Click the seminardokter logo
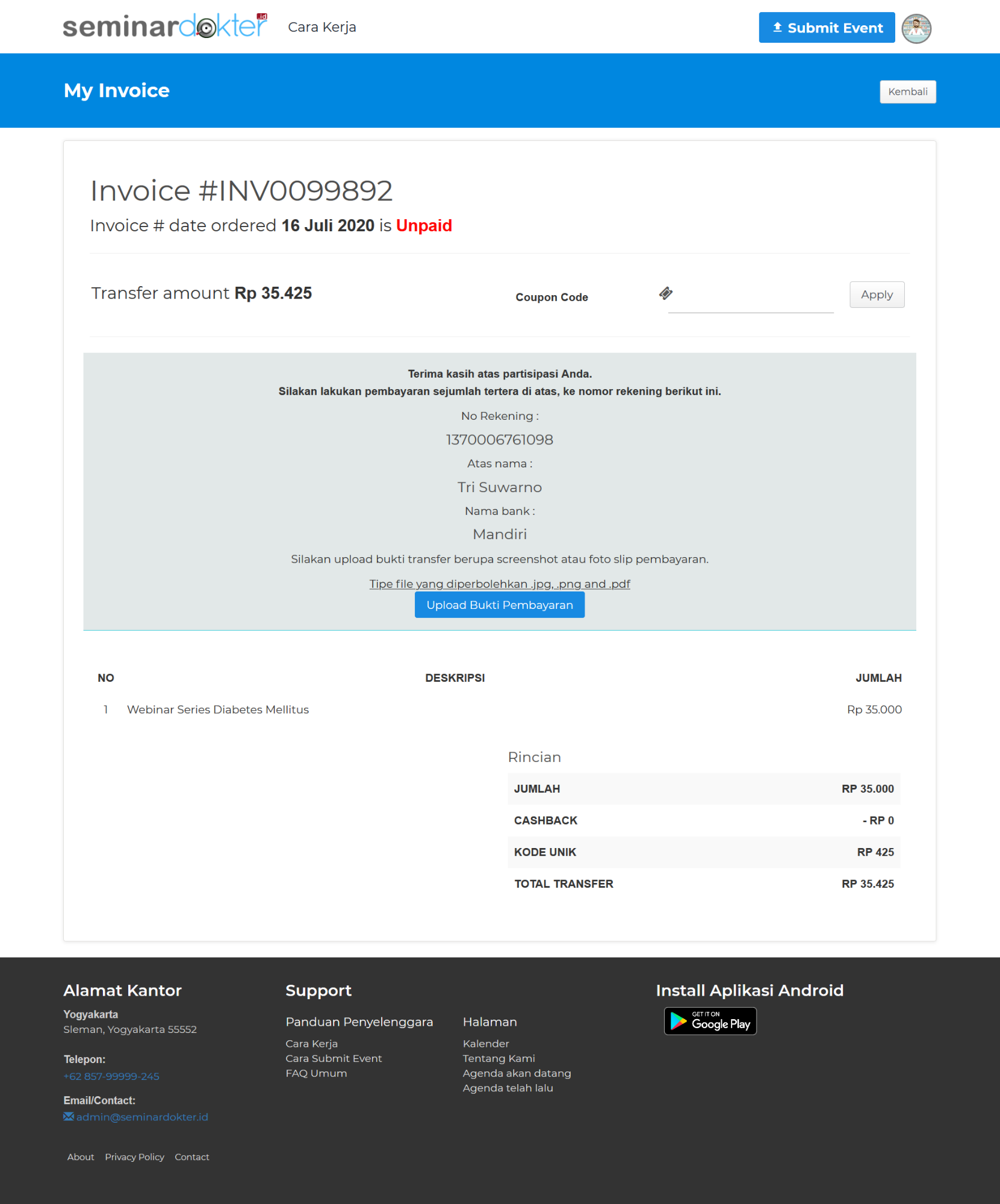Screen dimensions: 1000x1204 (x=165, y=27)
